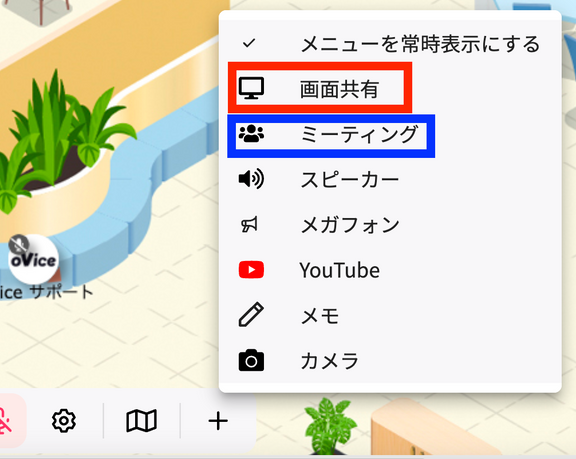This screenshot has width=576, height=459.
Task: Select メモ menu entry
Action: 320,315
